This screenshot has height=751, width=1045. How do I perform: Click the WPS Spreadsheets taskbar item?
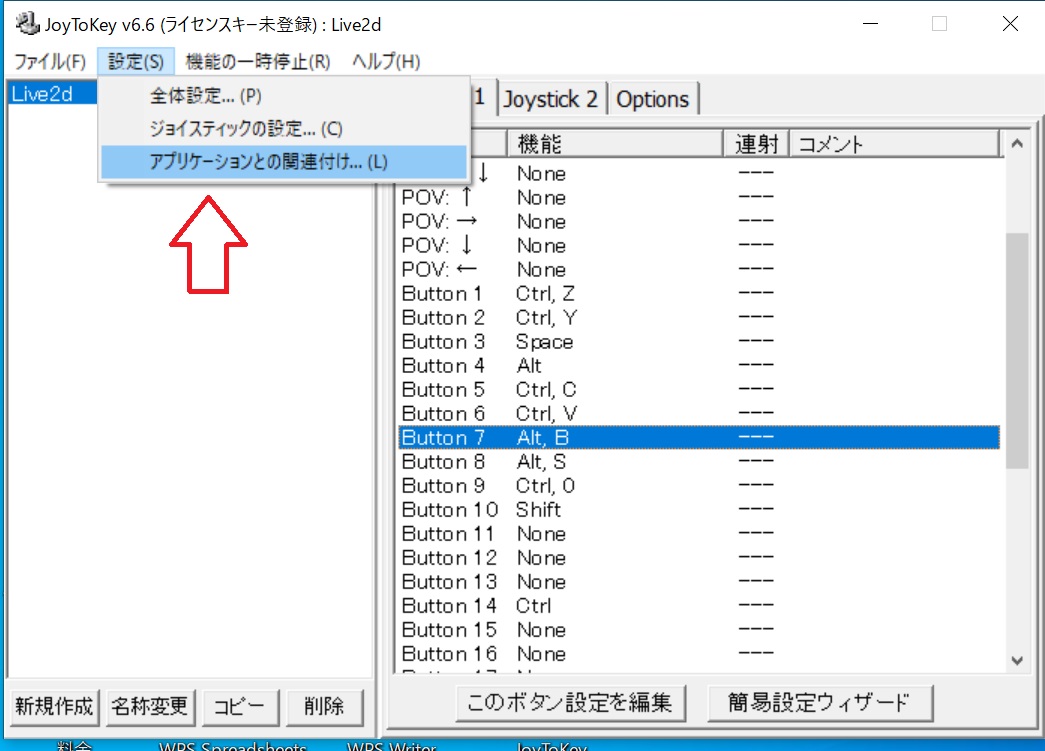230,747
